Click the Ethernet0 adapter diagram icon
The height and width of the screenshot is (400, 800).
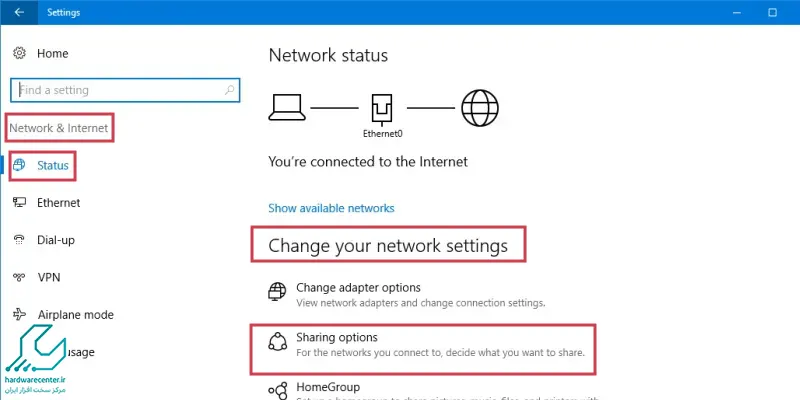[x=382, y=109]
